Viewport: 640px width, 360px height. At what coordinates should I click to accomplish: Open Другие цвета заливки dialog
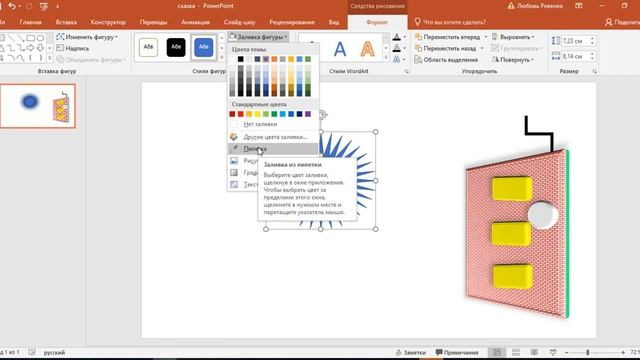(x=273, y=137)
